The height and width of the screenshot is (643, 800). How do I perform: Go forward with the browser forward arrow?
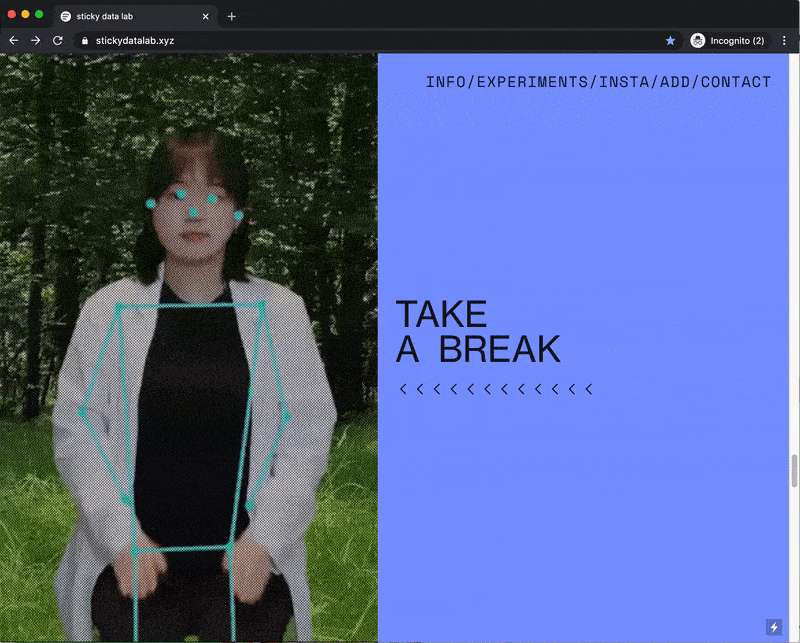(36, 40)
